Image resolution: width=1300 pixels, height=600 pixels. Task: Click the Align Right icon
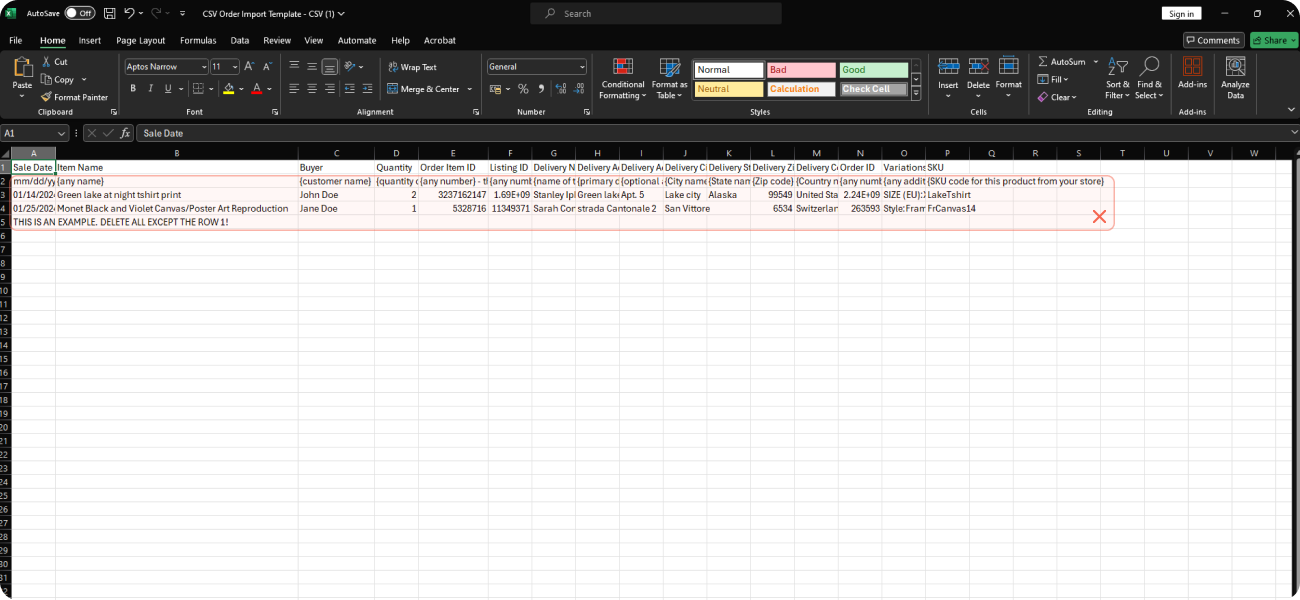click(330, 89)
